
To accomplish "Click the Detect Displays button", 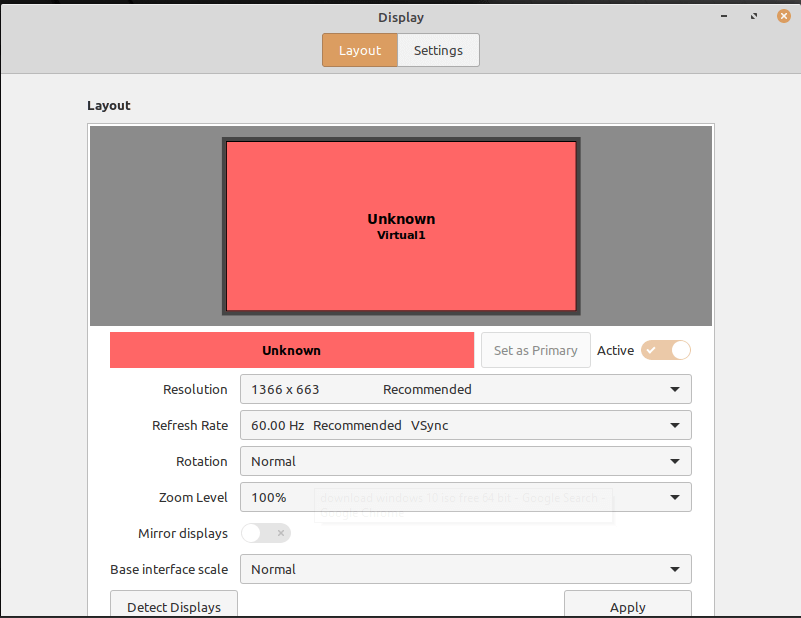I will (x=173, y=606).
